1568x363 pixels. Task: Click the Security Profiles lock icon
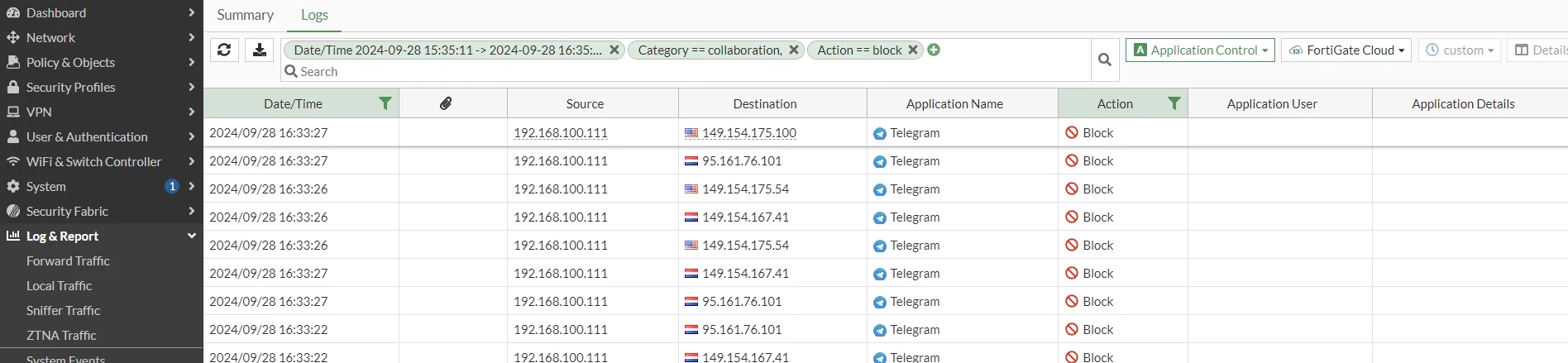tap(13, 87)
